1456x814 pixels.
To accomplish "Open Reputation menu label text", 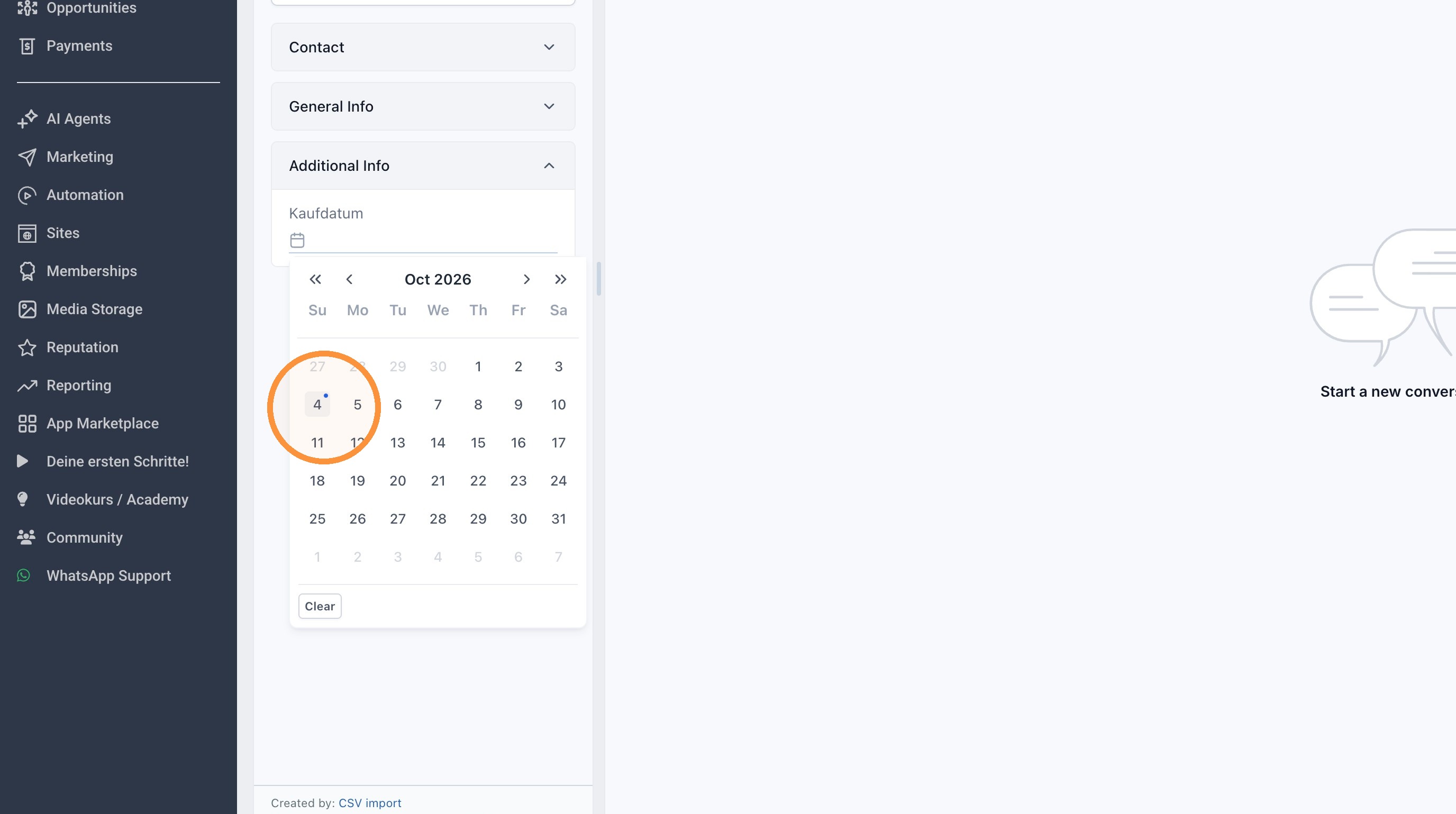I will (83, 347).
